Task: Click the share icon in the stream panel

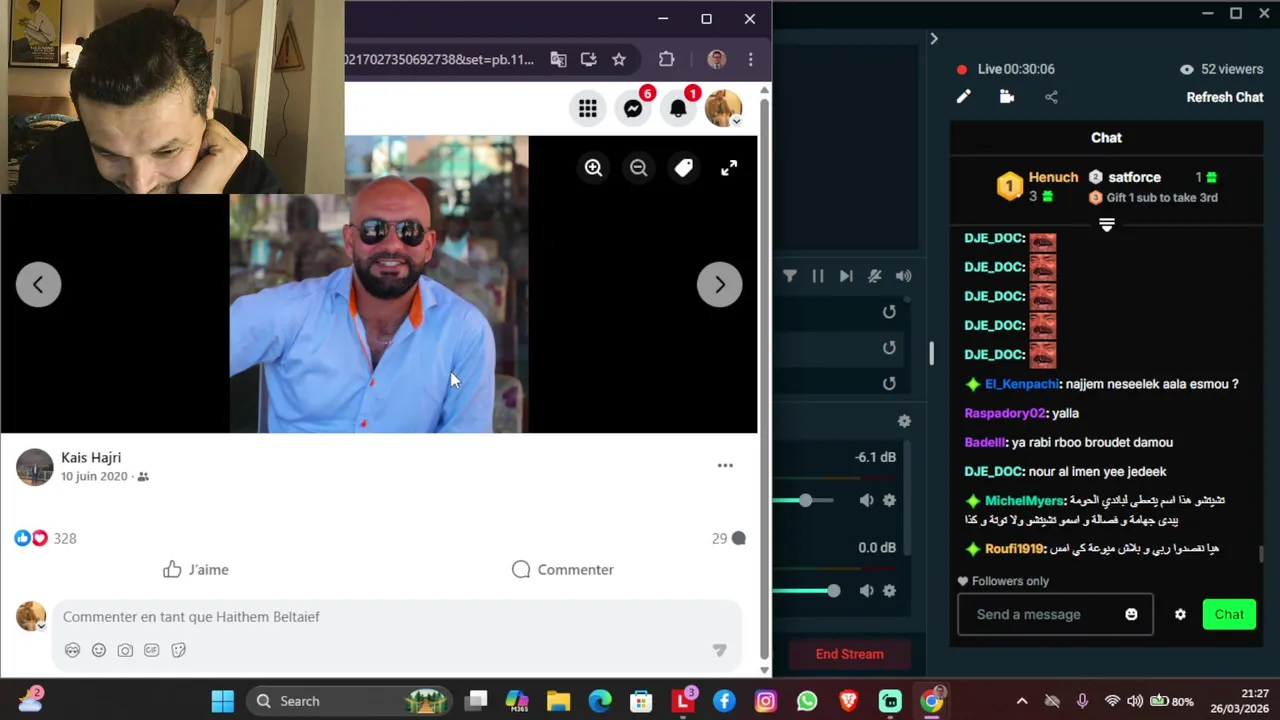Action: click(x=1051, y=97)
